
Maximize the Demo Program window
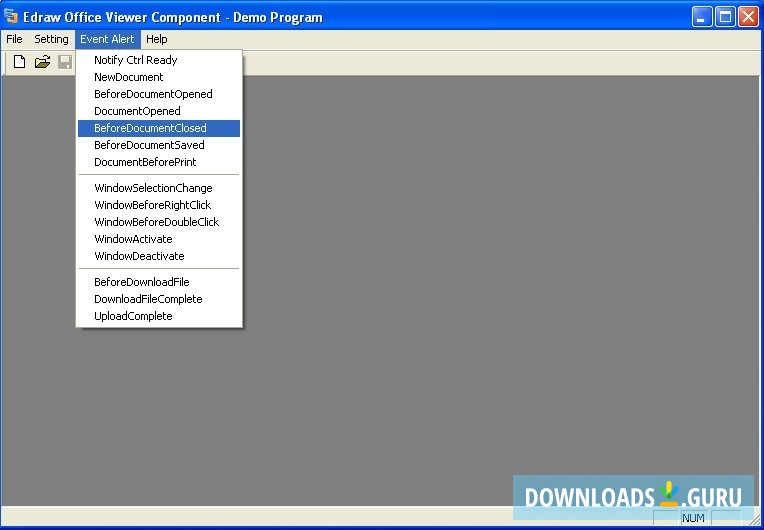tap(725, 17)
